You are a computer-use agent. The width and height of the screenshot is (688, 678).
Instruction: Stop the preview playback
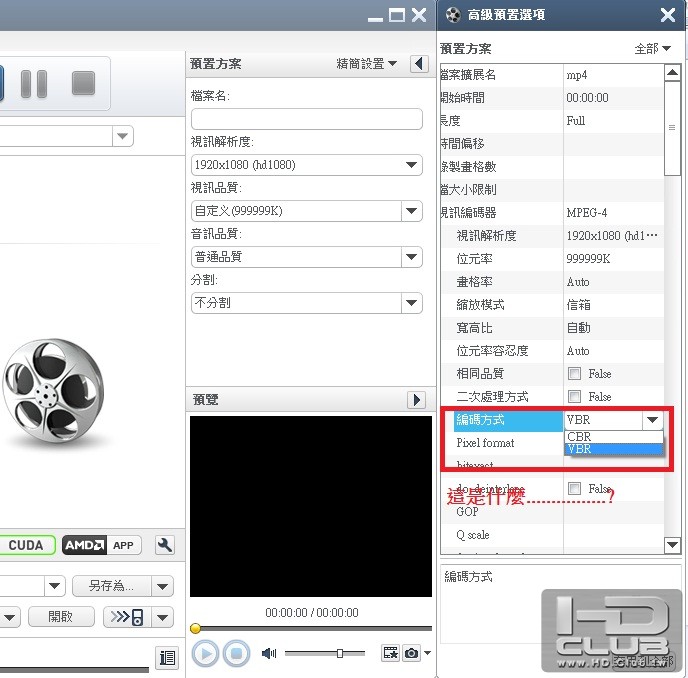[236, 654]
